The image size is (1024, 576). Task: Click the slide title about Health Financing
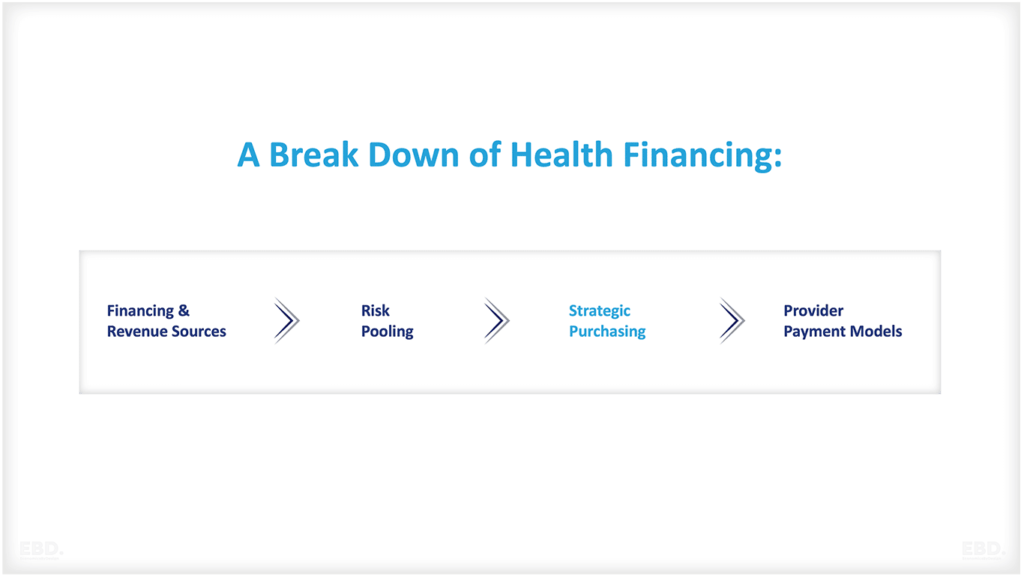pos(509,155)
